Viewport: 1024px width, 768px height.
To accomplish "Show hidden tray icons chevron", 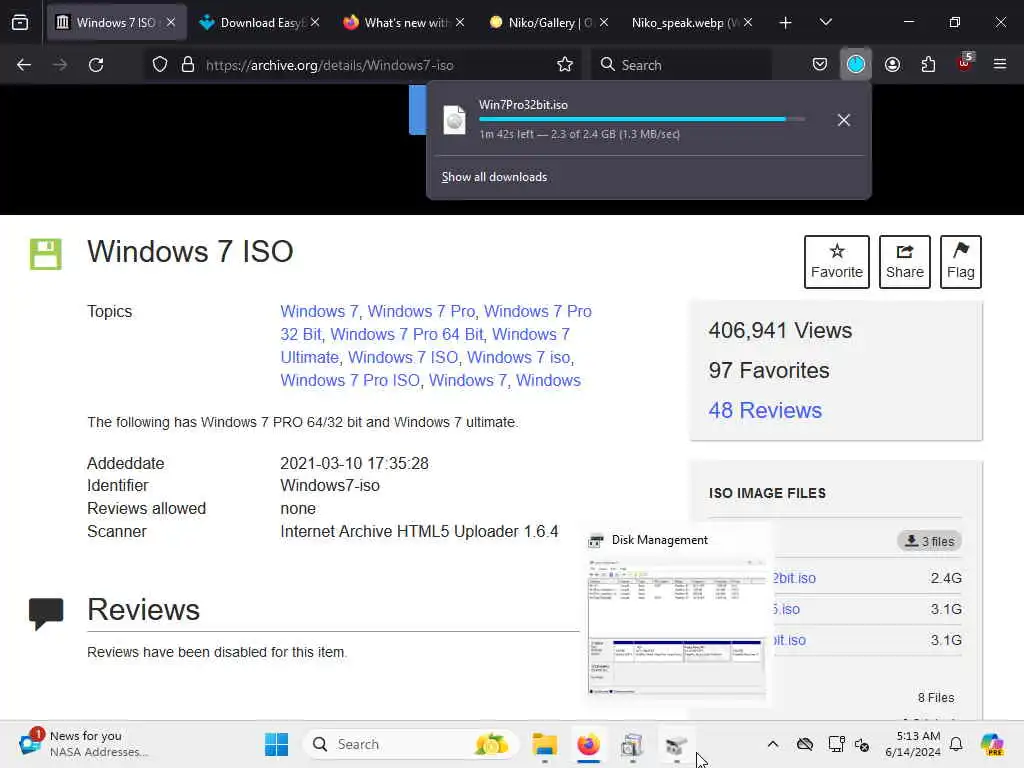I will click(x=773, y=744).
